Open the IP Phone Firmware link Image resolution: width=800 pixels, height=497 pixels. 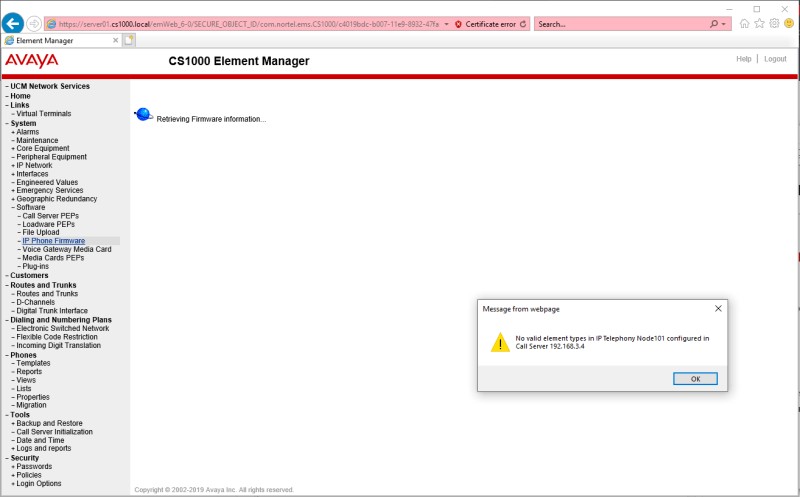(54, 241)
